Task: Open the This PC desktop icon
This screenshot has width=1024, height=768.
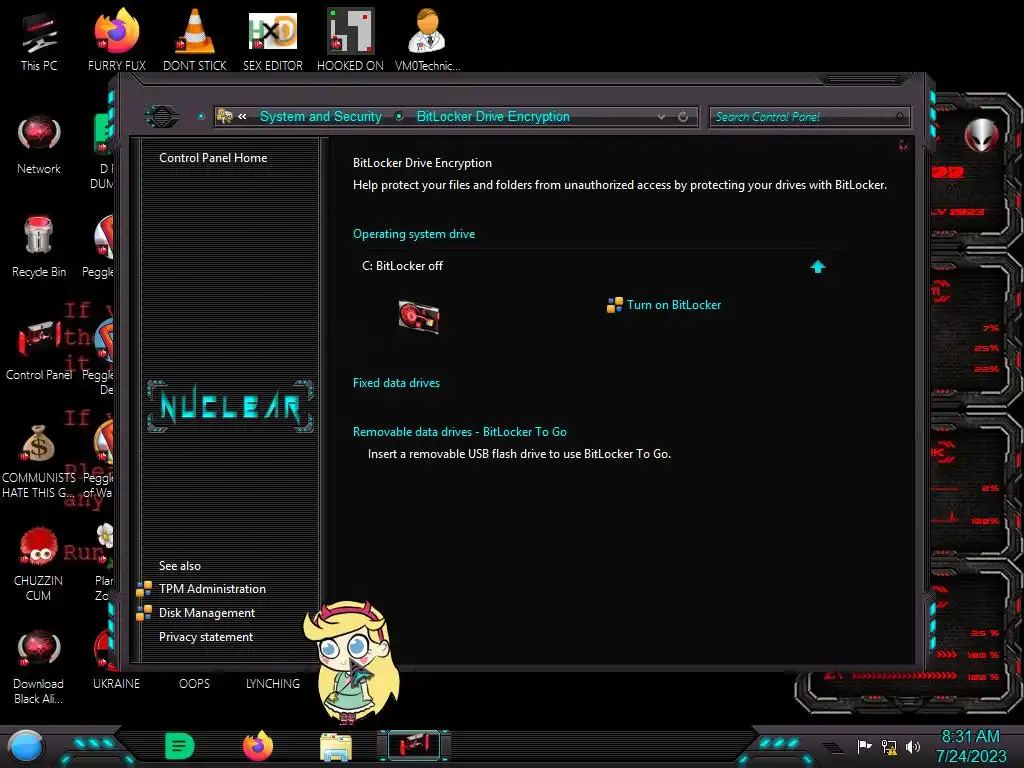Action: (x=39, y=41)
